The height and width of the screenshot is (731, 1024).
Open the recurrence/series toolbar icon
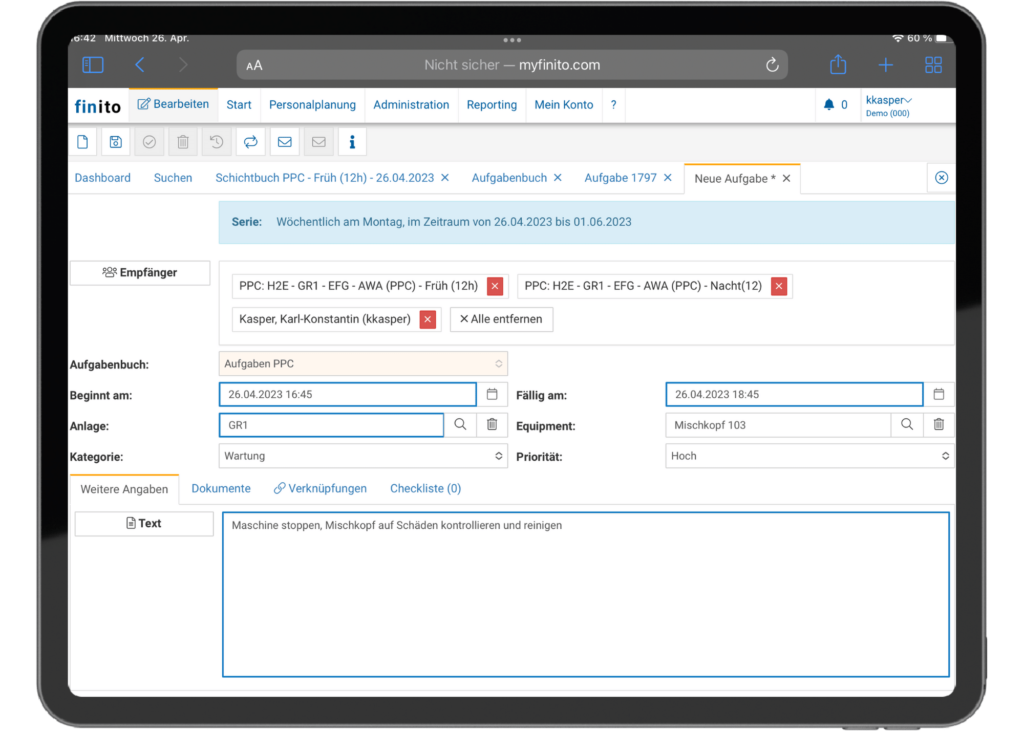pyautogui.click(x=250, y=141)
